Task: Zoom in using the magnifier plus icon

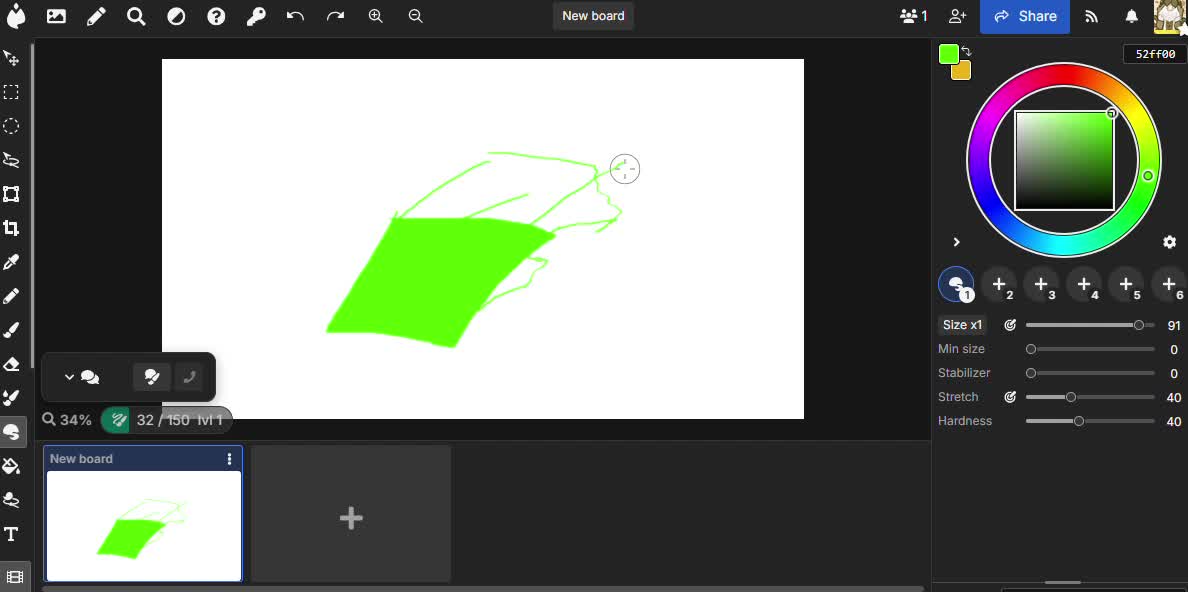Action: click(x=375, y=16)
